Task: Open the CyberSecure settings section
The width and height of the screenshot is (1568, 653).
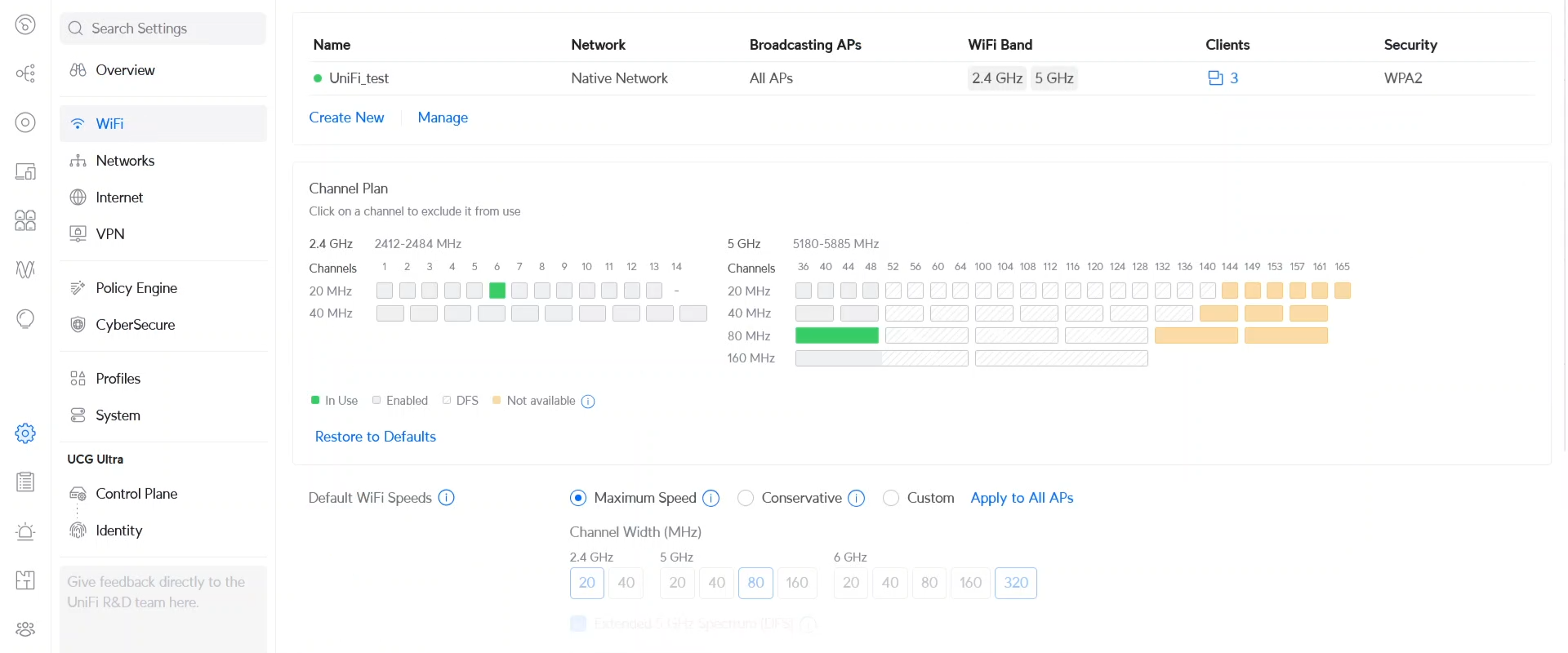Action: pos(136,325)
